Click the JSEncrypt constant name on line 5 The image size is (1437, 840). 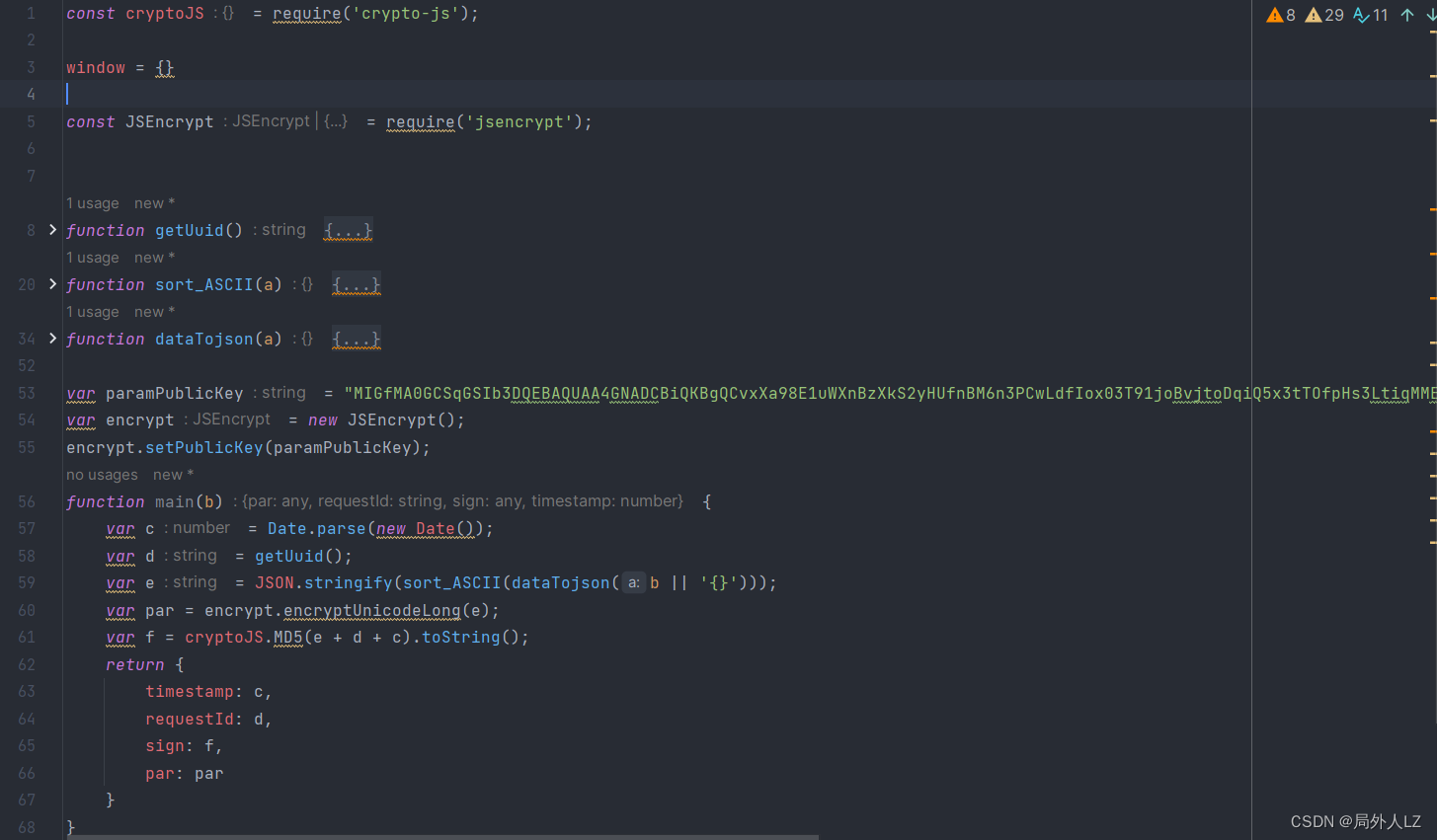coord(169,122)
